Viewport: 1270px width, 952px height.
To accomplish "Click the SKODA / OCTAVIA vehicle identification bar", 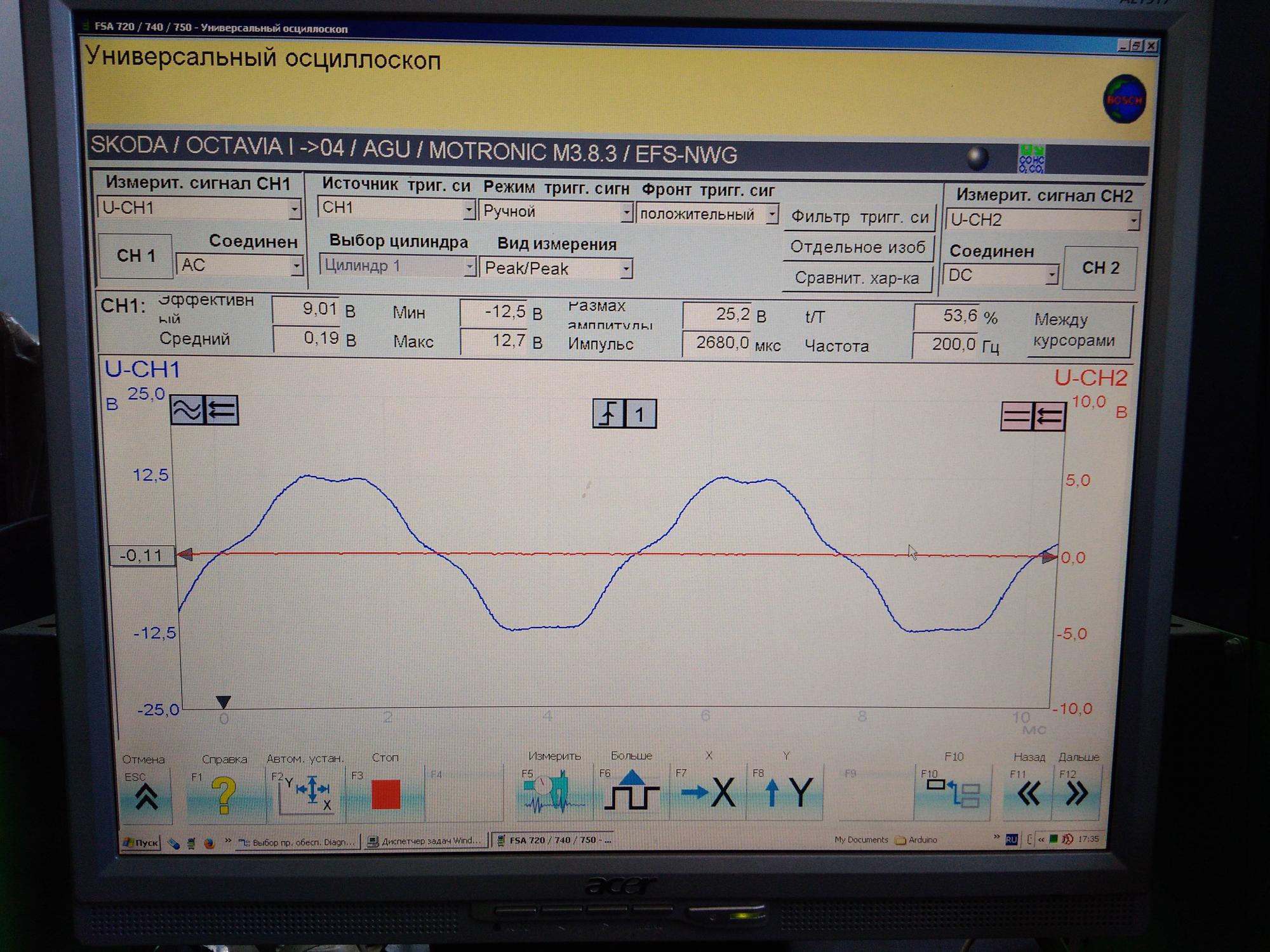I will coord(618,153).
